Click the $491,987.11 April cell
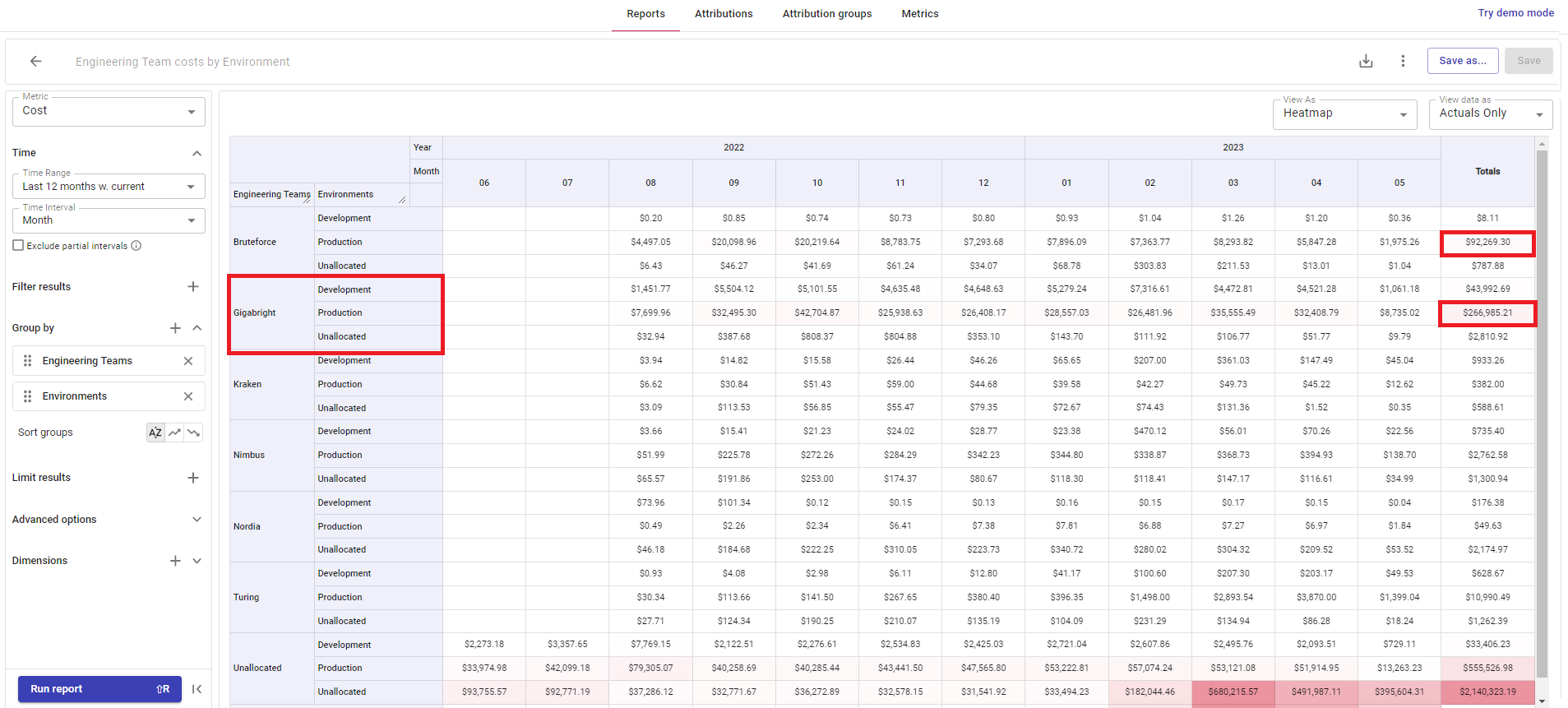 [1316, 692]
